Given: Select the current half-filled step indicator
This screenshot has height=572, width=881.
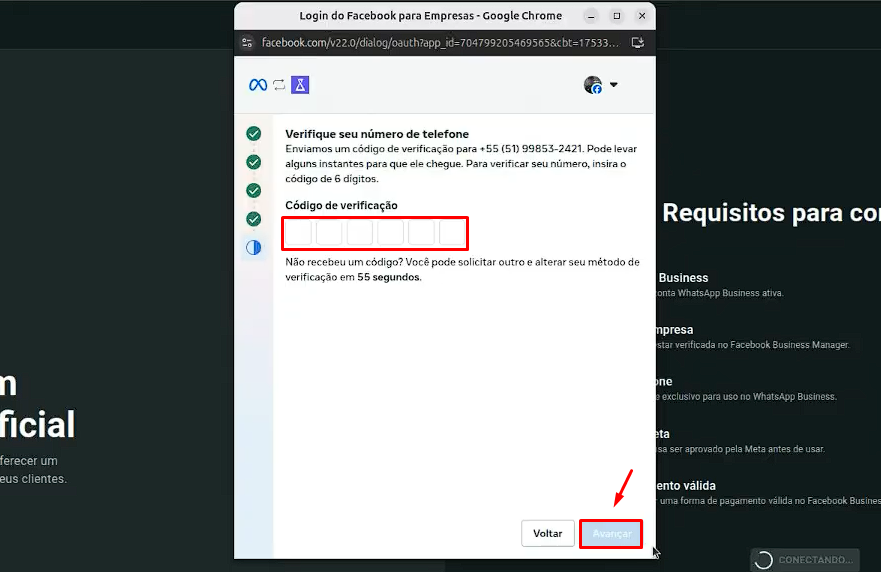Looking at the screenshot, I should point(254,247).
